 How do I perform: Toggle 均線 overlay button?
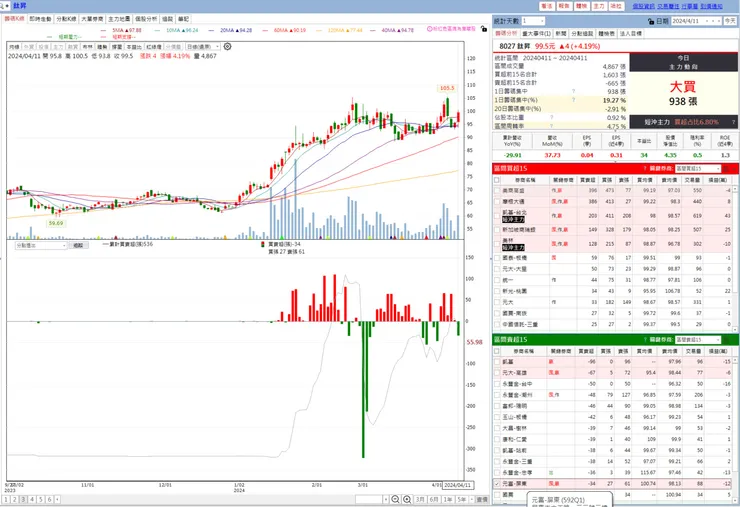pyautogui.click(x=14, y=47)
